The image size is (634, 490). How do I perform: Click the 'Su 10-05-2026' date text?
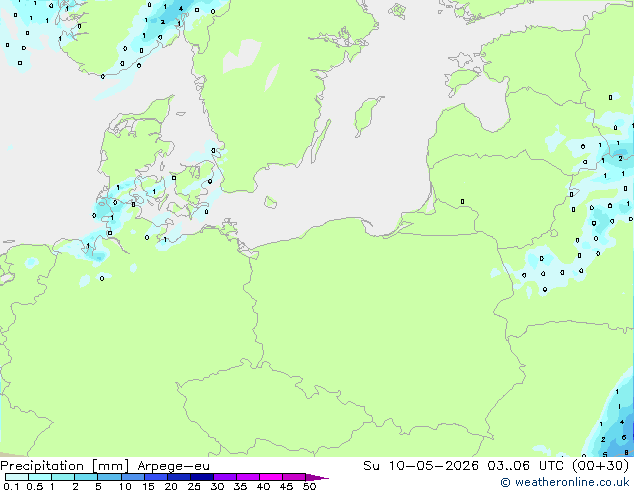coord(421,466)
